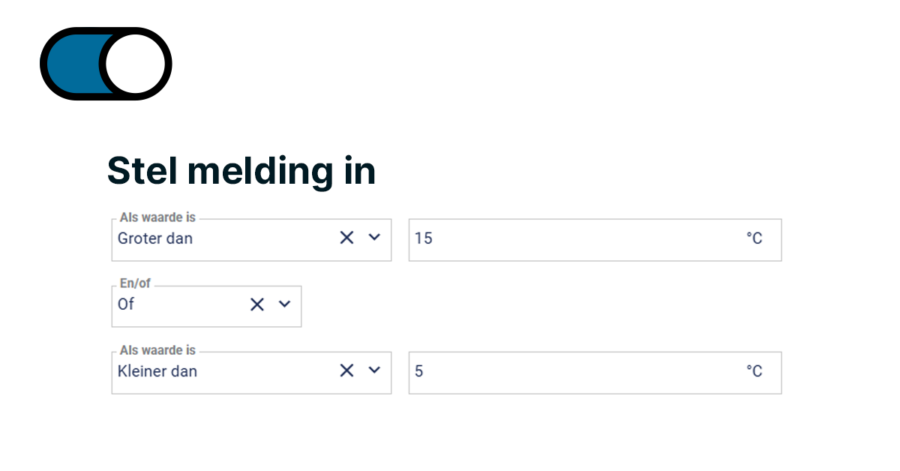Focus the value field containing 5
900x471 pixels.
point(595,373)
